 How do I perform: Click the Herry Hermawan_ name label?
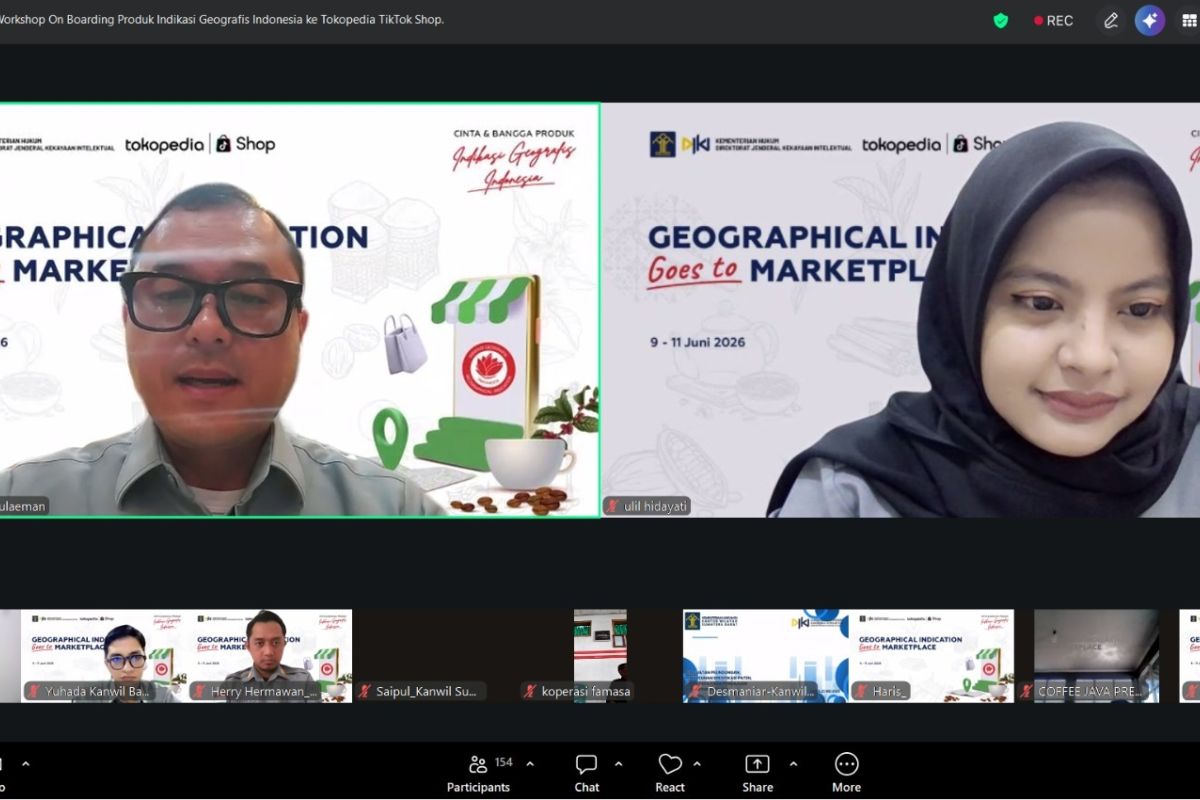(264, 691)
